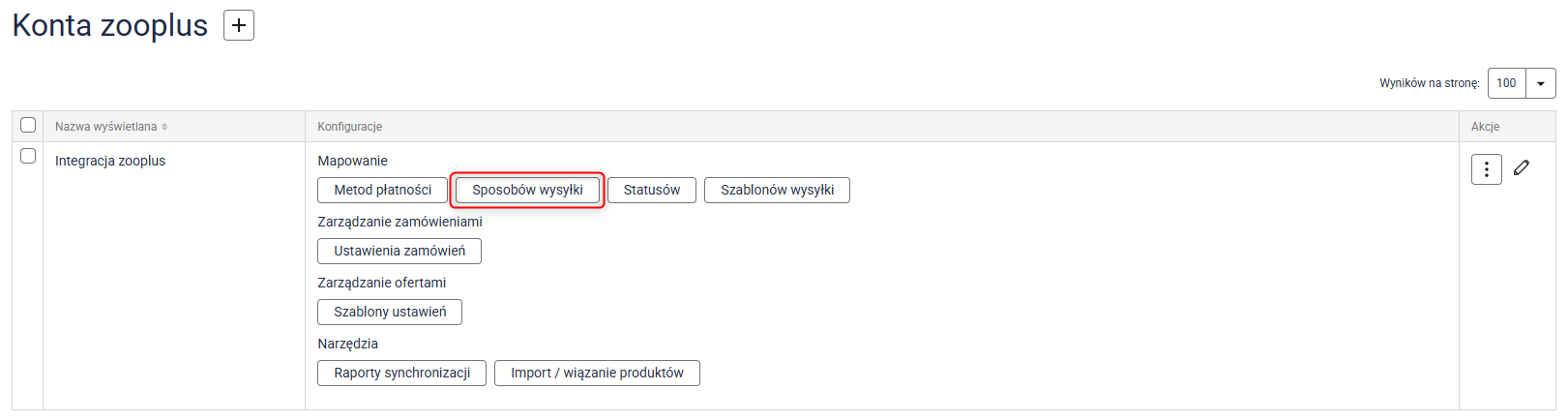Select the Integracja zooplus row checkbox

(28, 156)
